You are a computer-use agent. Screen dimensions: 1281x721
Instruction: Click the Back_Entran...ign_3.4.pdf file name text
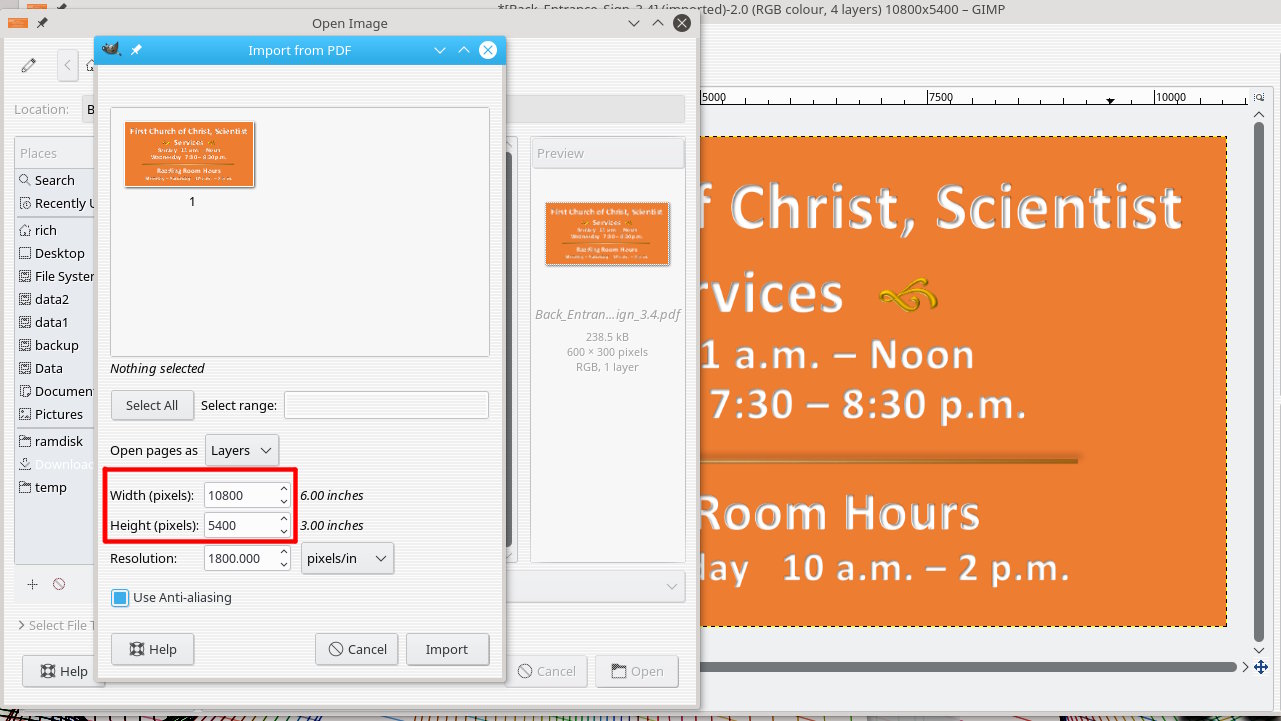point(608,314)
